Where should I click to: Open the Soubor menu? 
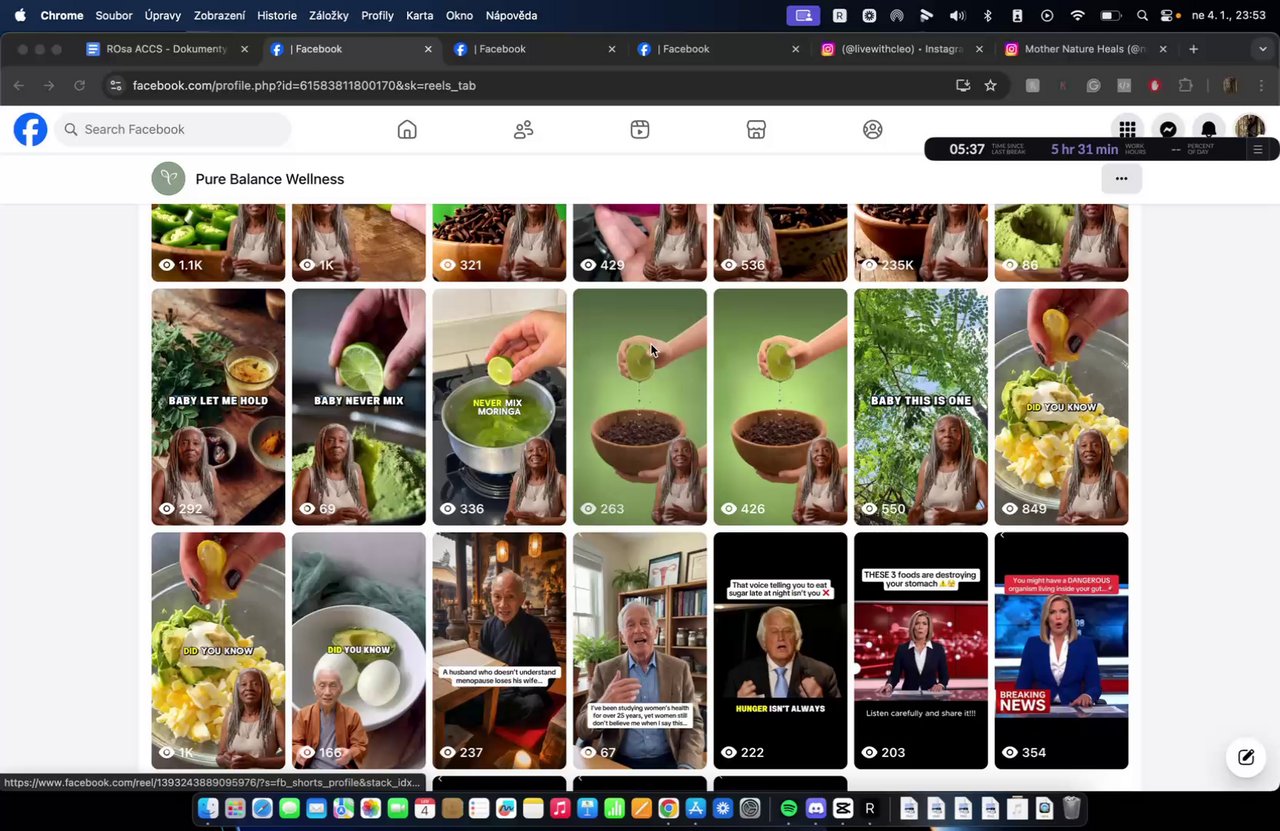point(114,15)
